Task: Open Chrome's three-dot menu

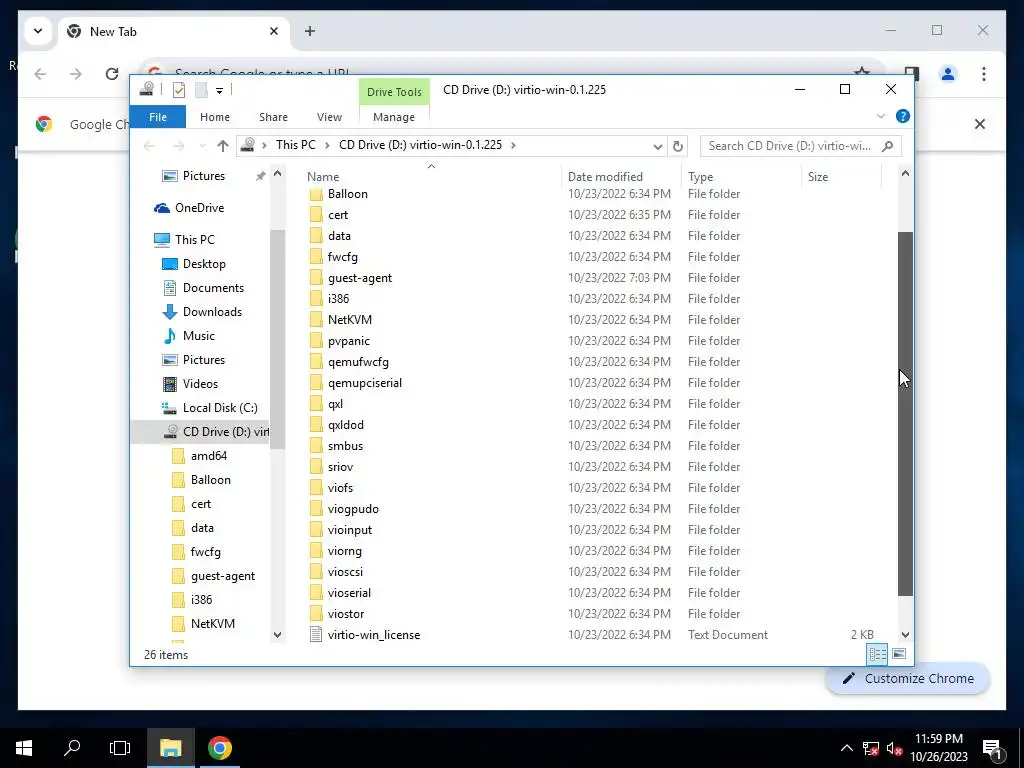Action: [x=984, y=74]
